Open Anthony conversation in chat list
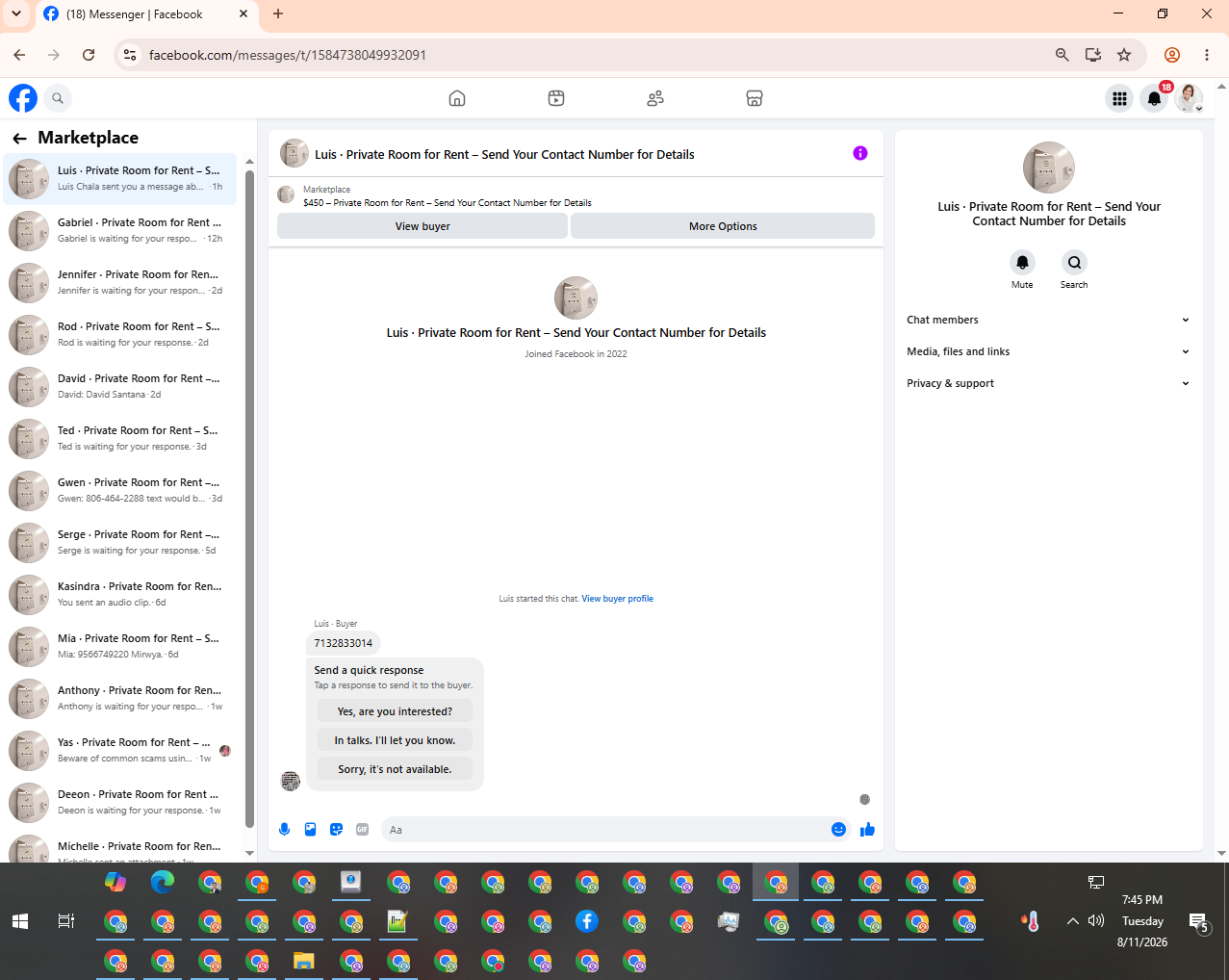 [119, 699]
